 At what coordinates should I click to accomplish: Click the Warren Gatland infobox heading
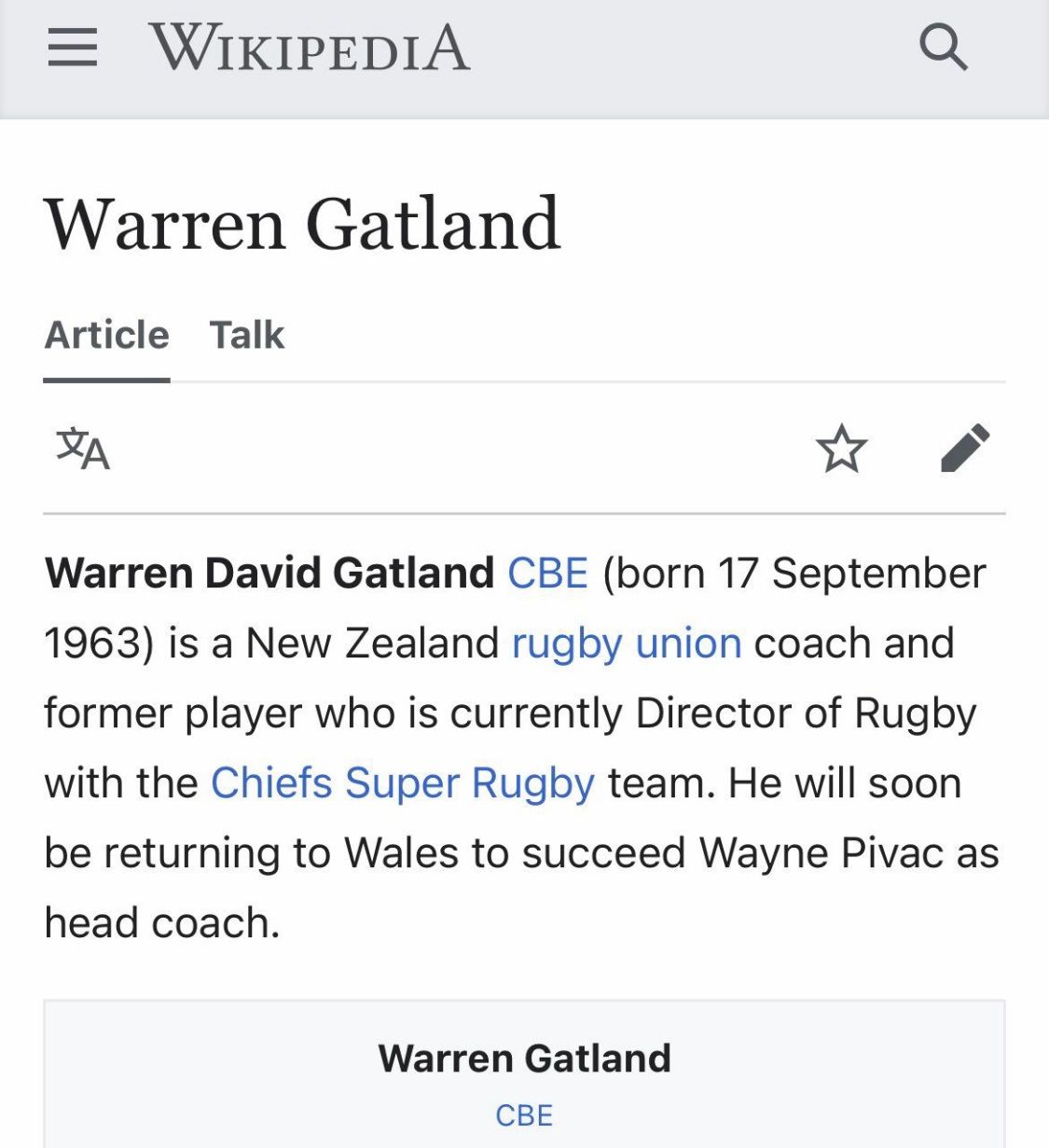[x=524, y=1058]
